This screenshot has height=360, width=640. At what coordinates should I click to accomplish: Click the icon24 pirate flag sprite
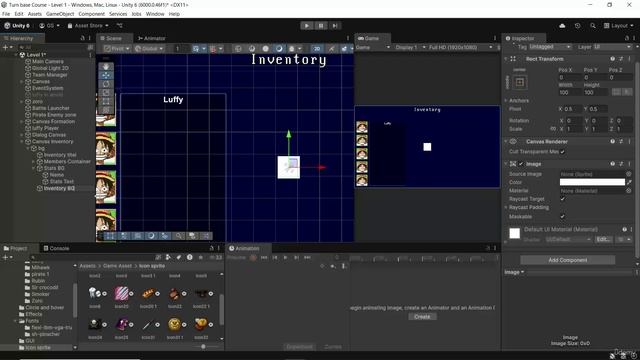(x=95, y=324)
